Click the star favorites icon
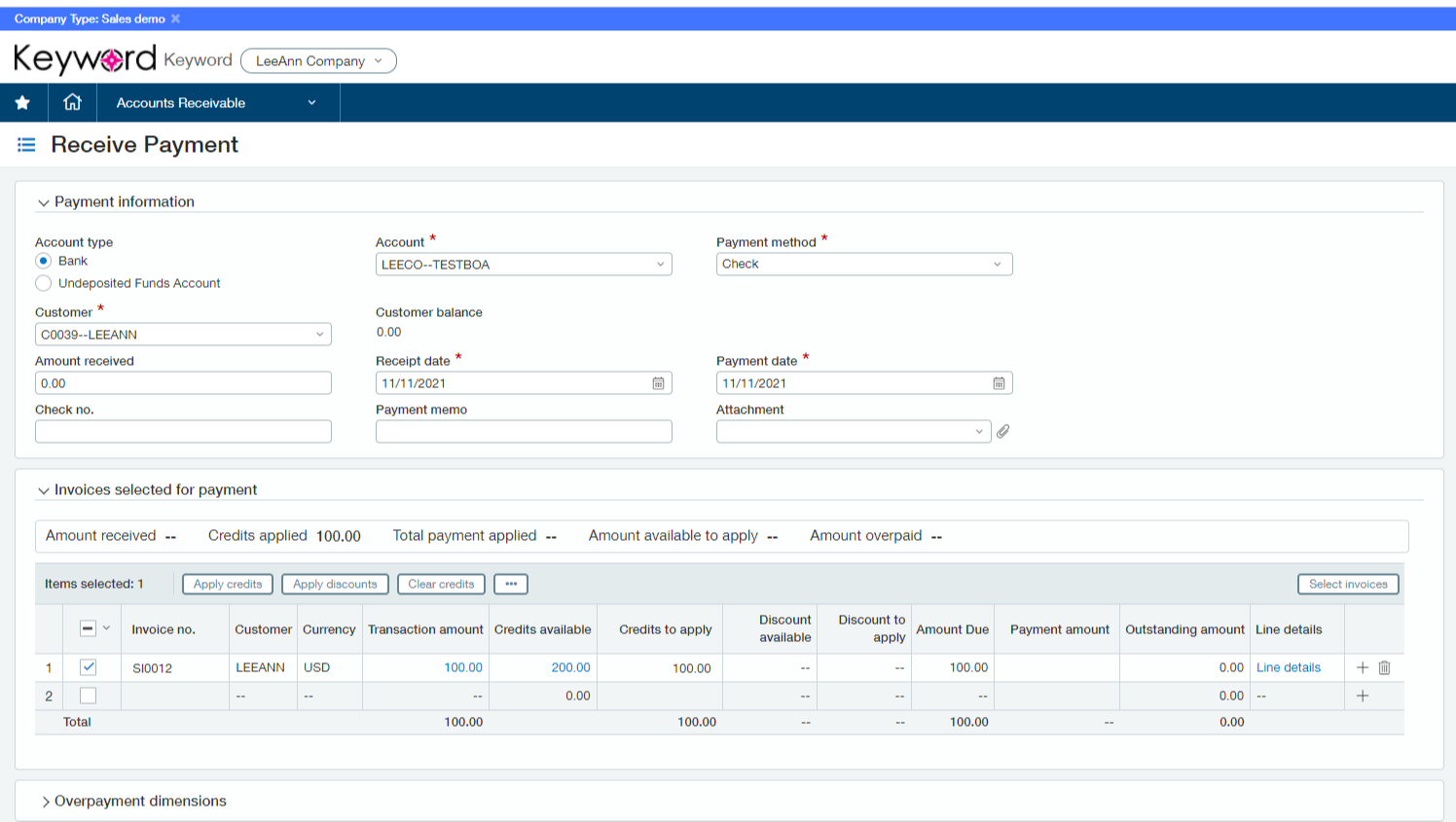Image resolution: width=1456 pixels, height=822 pixels. (x=22, y=102)
